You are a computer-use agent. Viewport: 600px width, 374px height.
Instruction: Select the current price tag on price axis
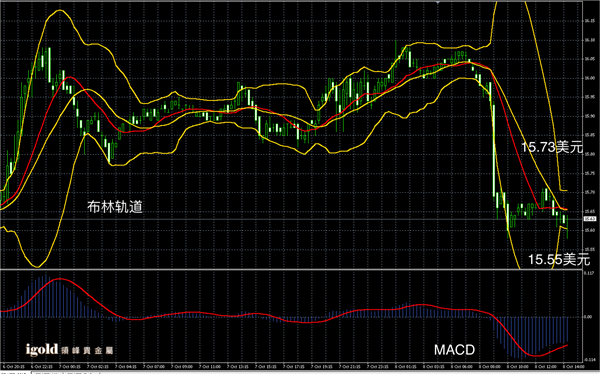click(x=589, y=219)
